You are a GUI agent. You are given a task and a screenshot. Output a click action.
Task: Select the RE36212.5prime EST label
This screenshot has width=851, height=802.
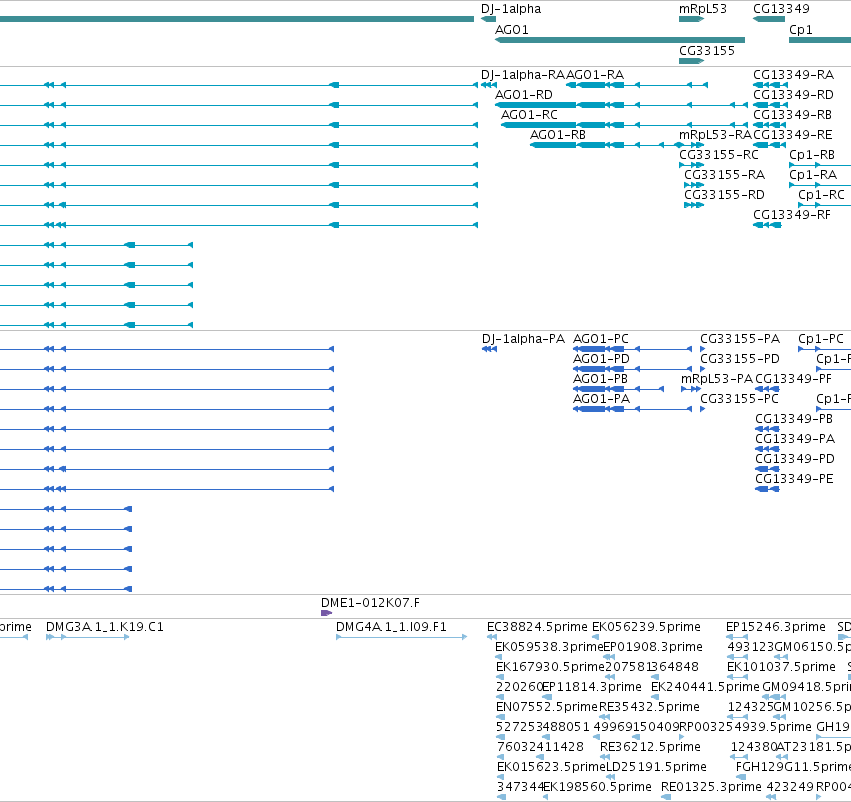(650, 747)
